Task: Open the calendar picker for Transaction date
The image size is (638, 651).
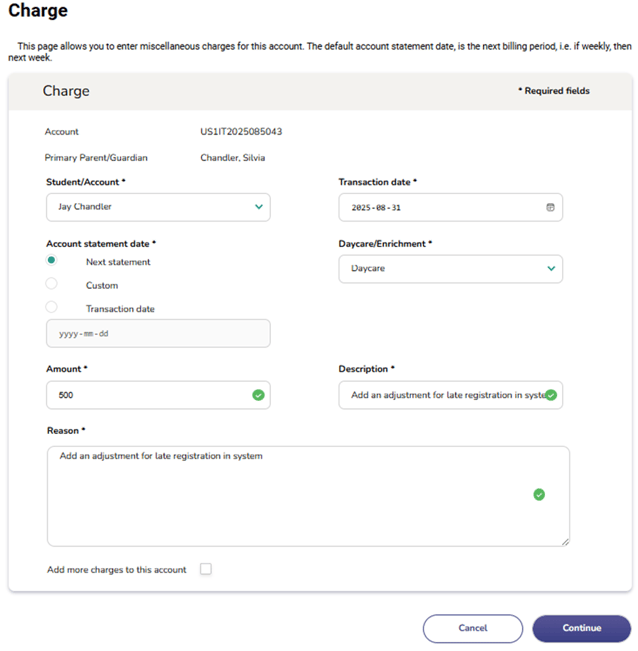Action: point(550,208)
